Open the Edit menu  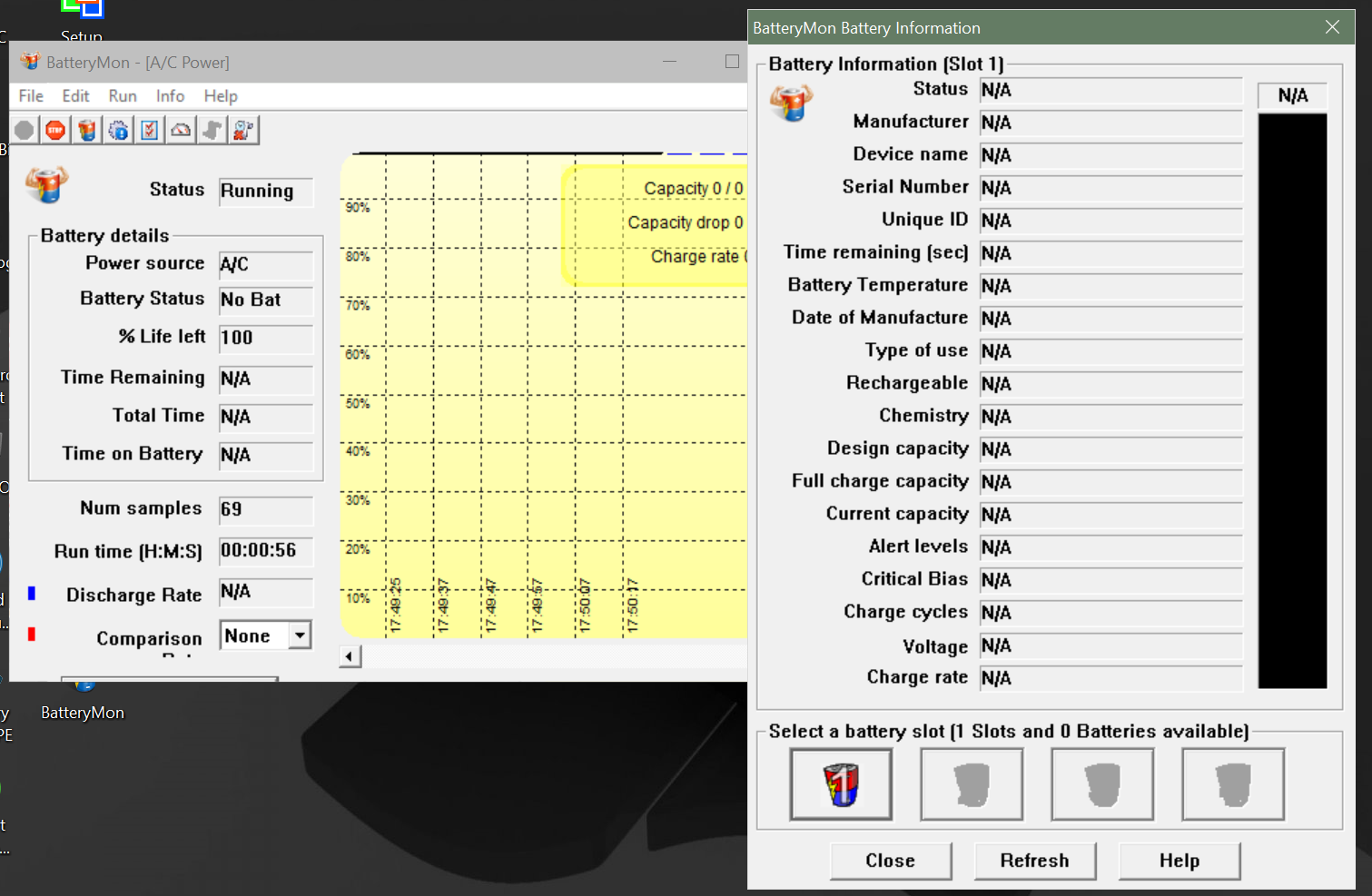(x=75, y=96)
